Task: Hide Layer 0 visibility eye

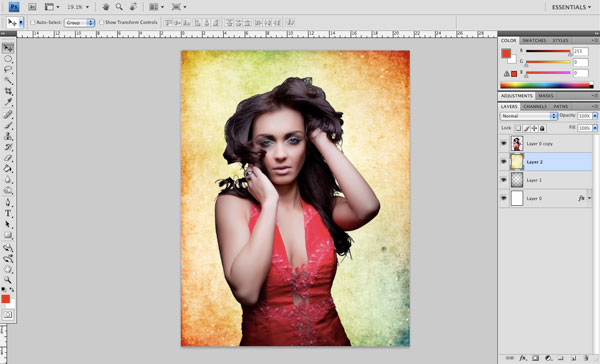Action: click(504, 198)
